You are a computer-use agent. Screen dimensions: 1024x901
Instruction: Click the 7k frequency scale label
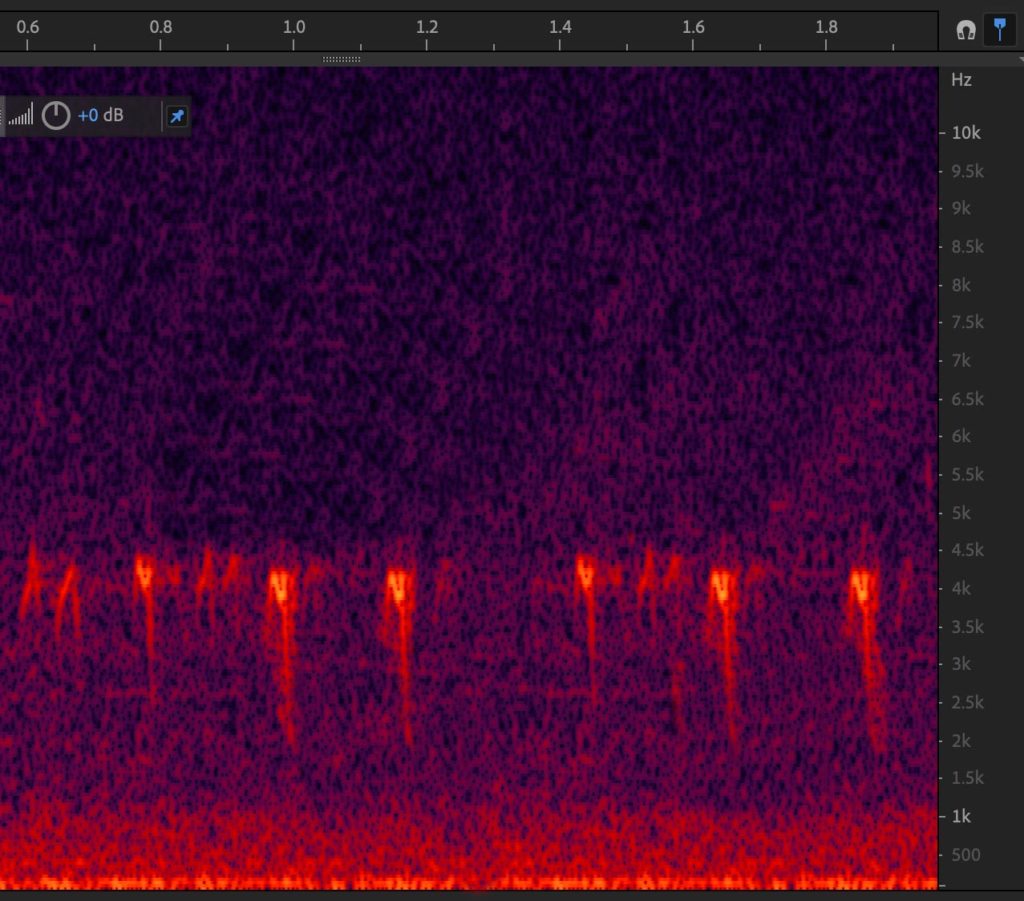coord(961,360)
